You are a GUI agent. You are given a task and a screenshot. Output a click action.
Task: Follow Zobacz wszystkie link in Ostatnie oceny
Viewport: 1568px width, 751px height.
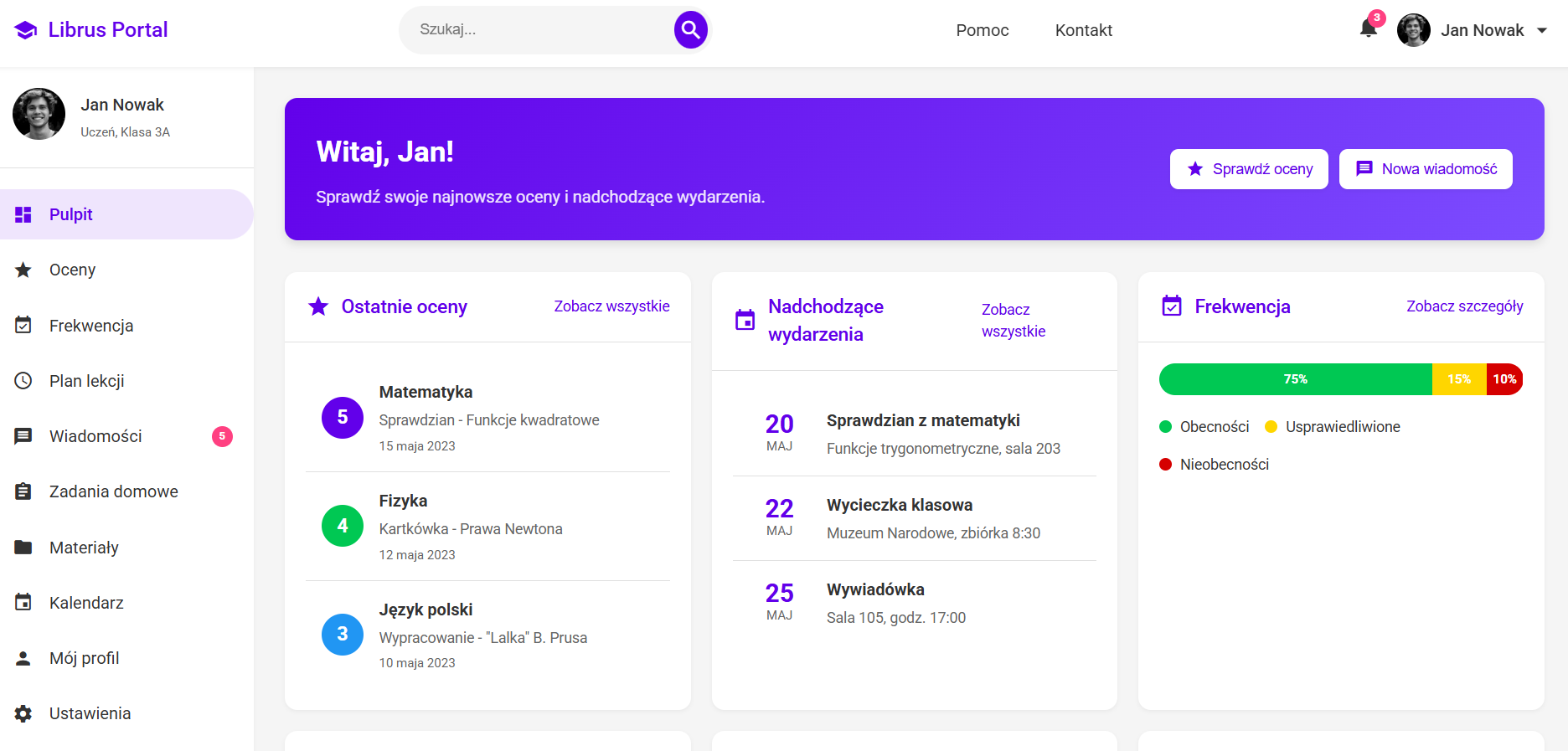pyautogui.click(x=611, y=306)
